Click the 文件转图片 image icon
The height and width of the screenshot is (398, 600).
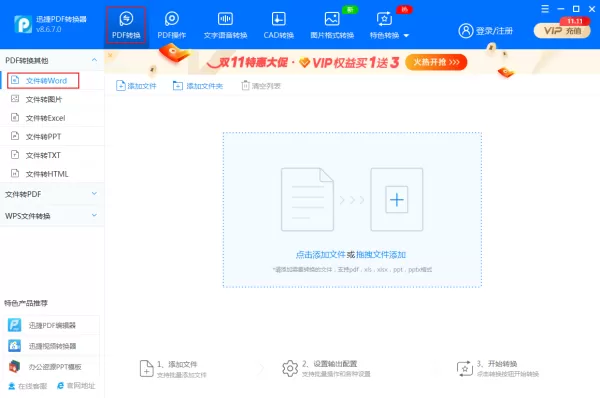[15, 99]
